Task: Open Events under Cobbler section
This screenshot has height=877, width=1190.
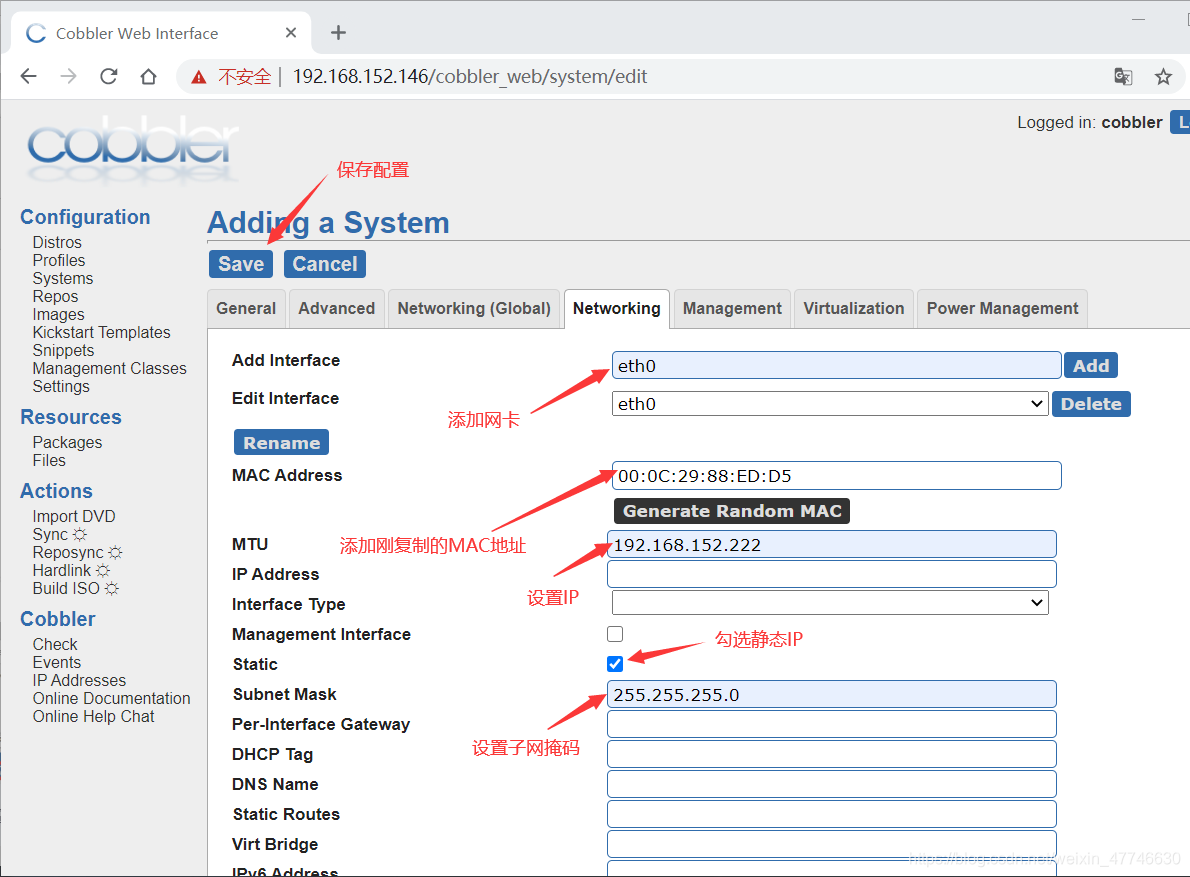Action: 57,662
